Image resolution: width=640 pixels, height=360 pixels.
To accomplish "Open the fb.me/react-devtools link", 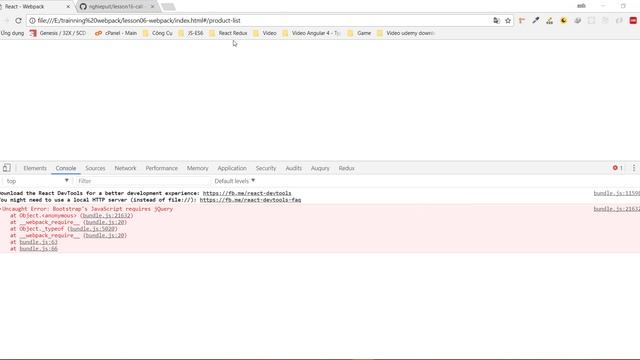I will tap(247, 193).
